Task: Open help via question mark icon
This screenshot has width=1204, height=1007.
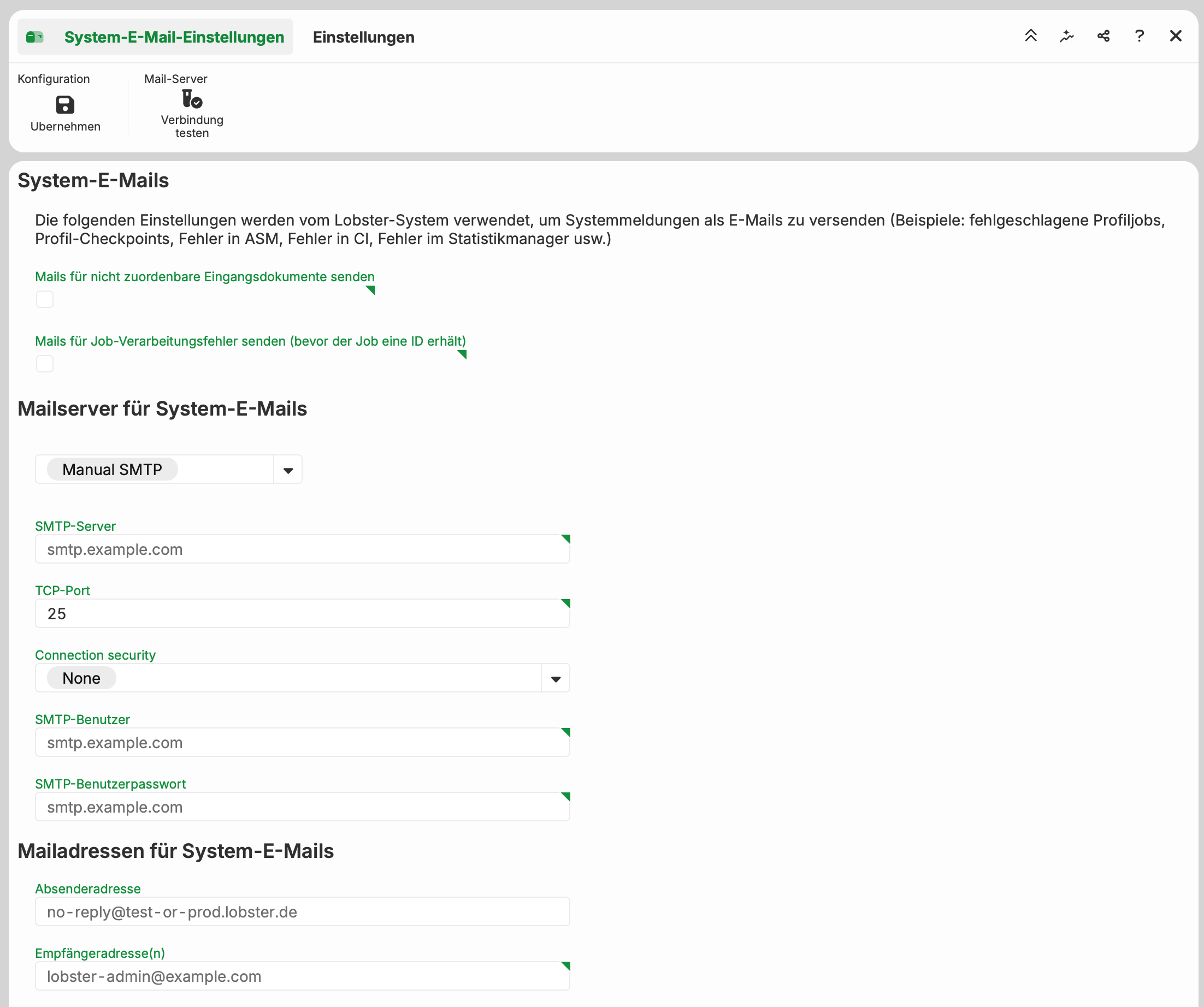Action: [x=1139, y=36]
